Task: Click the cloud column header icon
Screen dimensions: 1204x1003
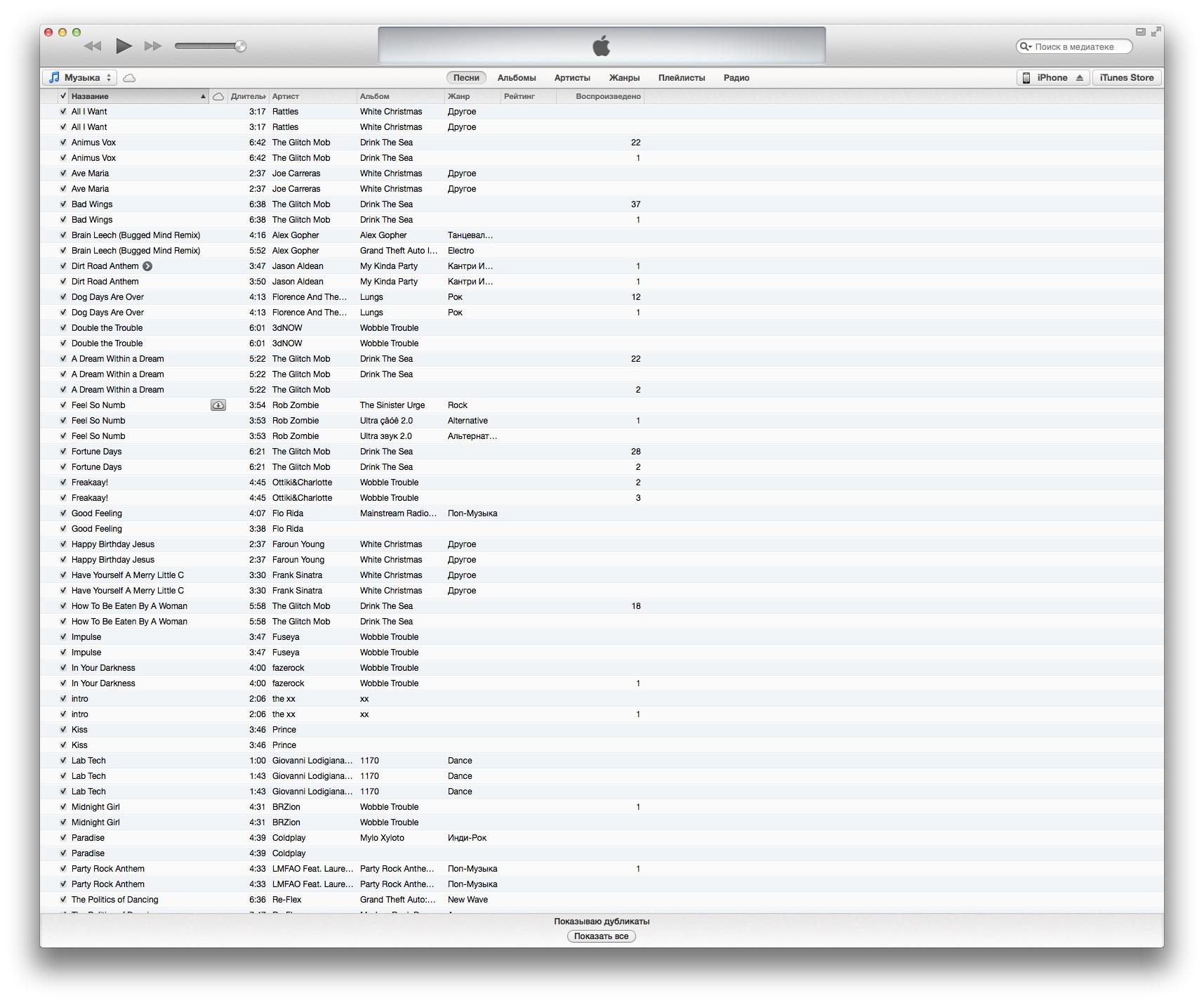Action: click(x=218, y=96)
